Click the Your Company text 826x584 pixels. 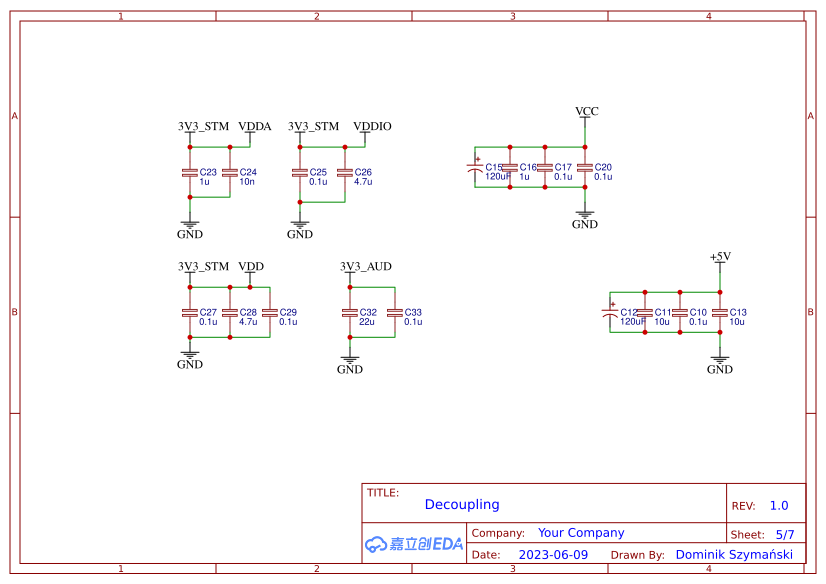tap(583, 532)
